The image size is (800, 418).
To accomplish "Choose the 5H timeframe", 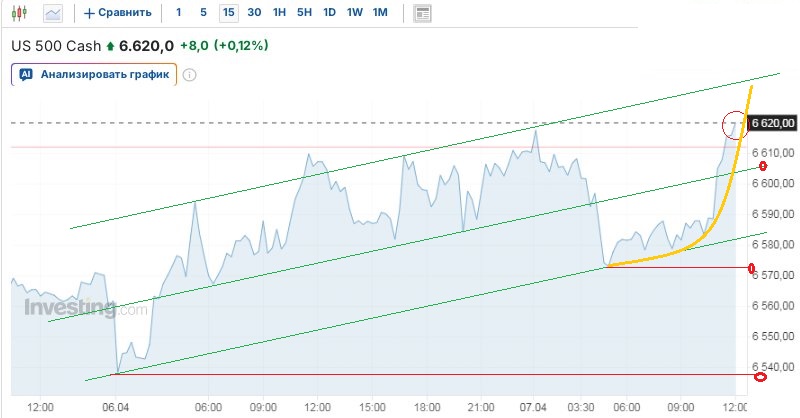I will [304, 13].
